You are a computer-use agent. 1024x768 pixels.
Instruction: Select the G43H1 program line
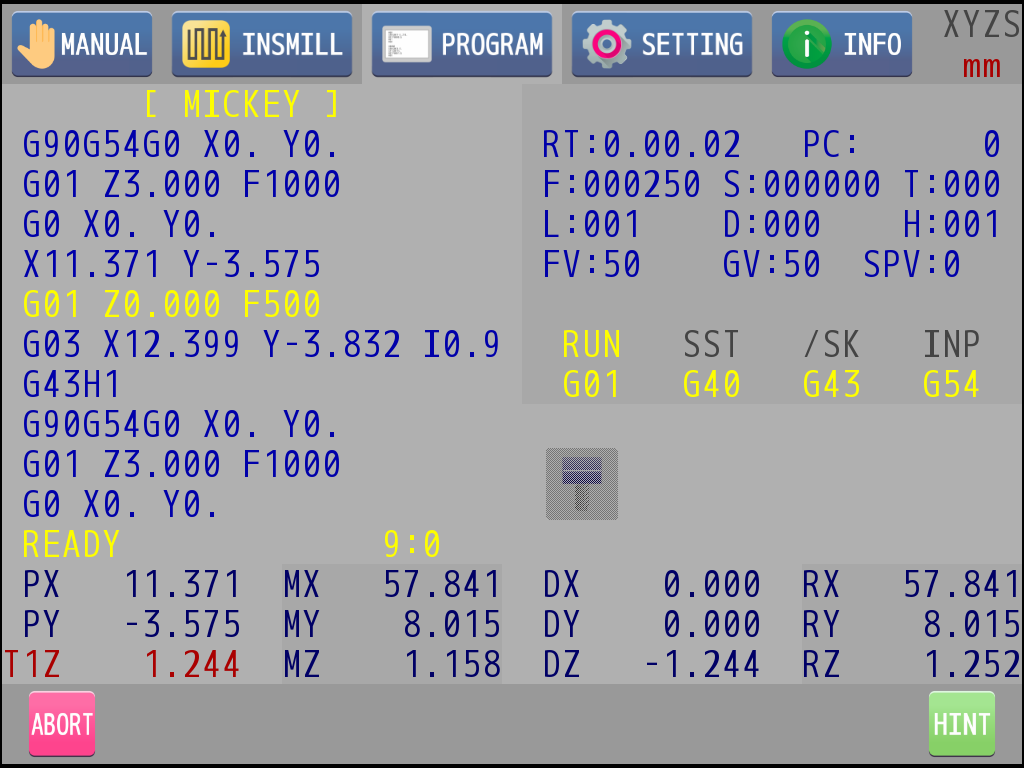click(71, 384)
